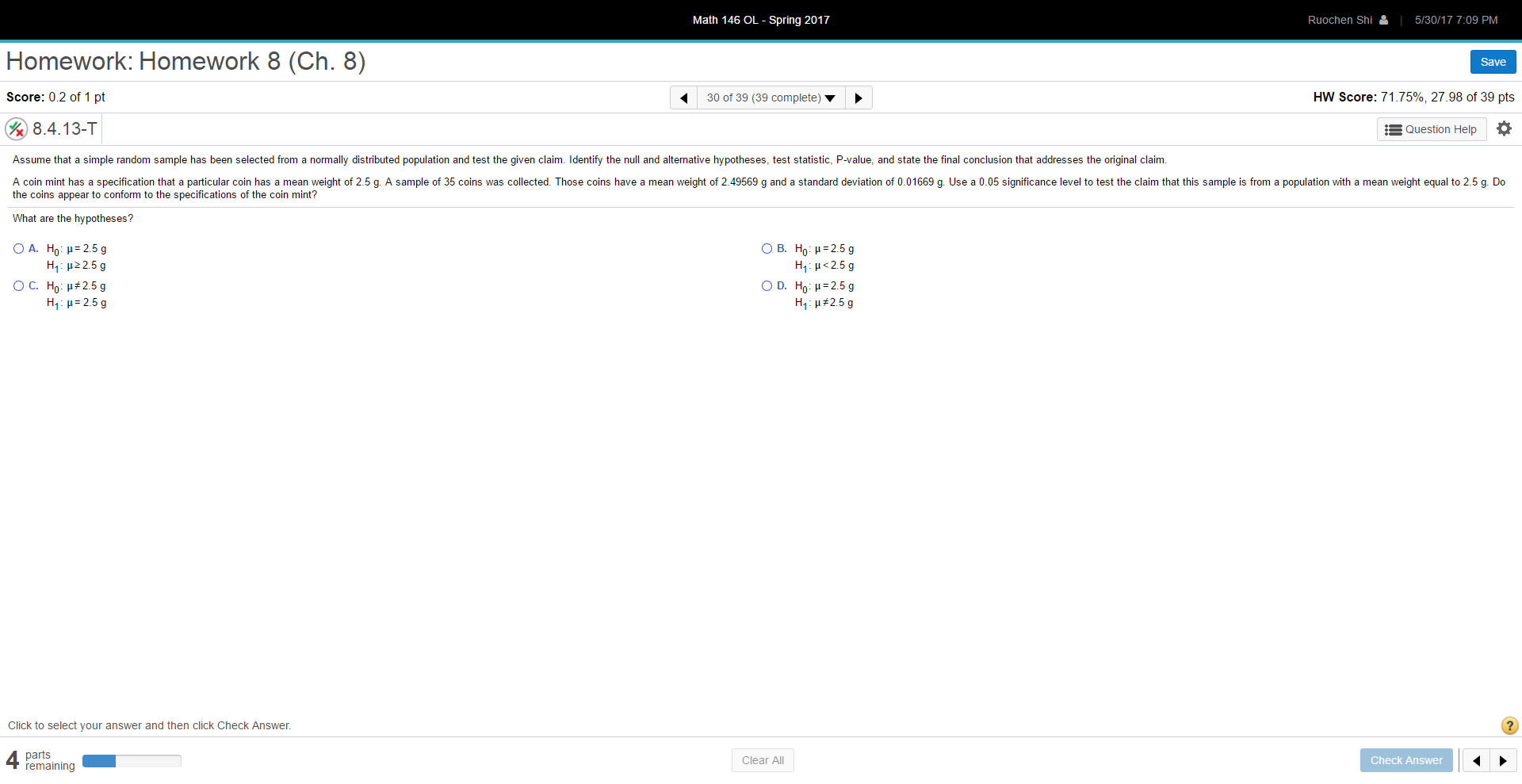The width and height of the screenshot is (1522, 784).
Task: Click the parts remaining progress bar
Action: [131, 760]
